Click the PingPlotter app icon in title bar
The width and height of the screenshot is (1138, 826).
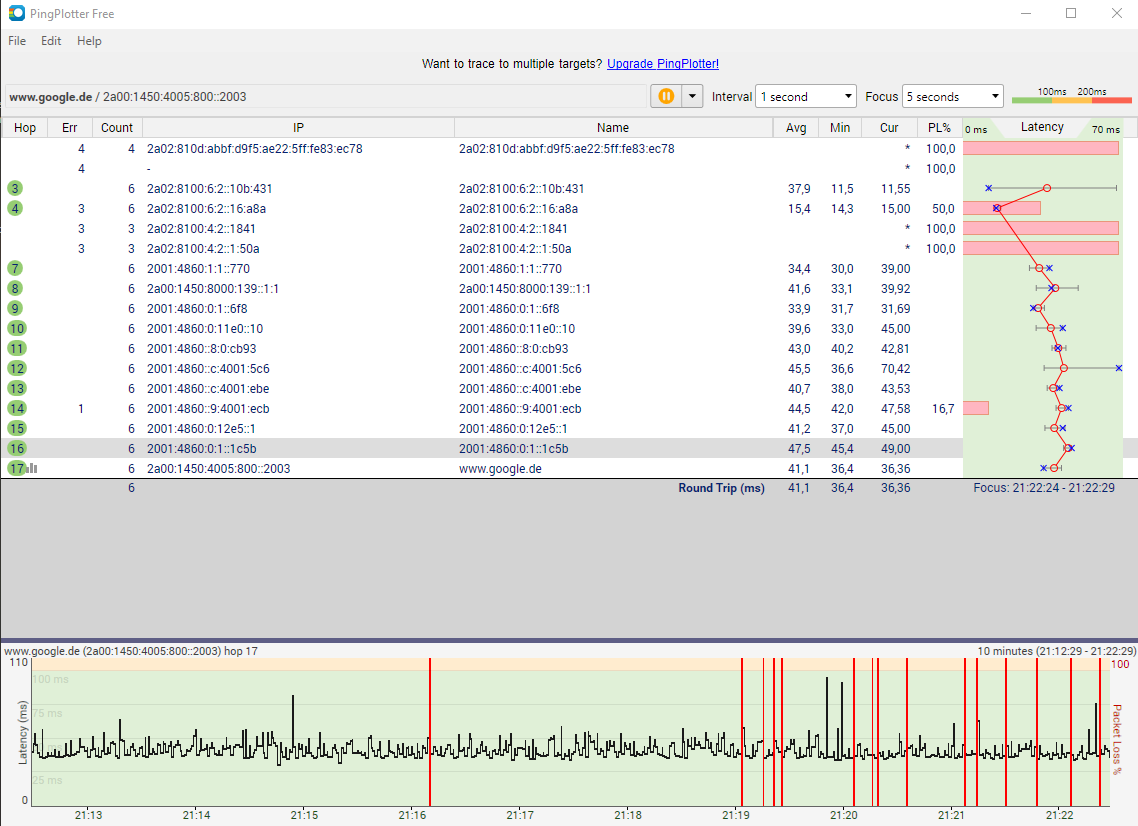[16, 13]
